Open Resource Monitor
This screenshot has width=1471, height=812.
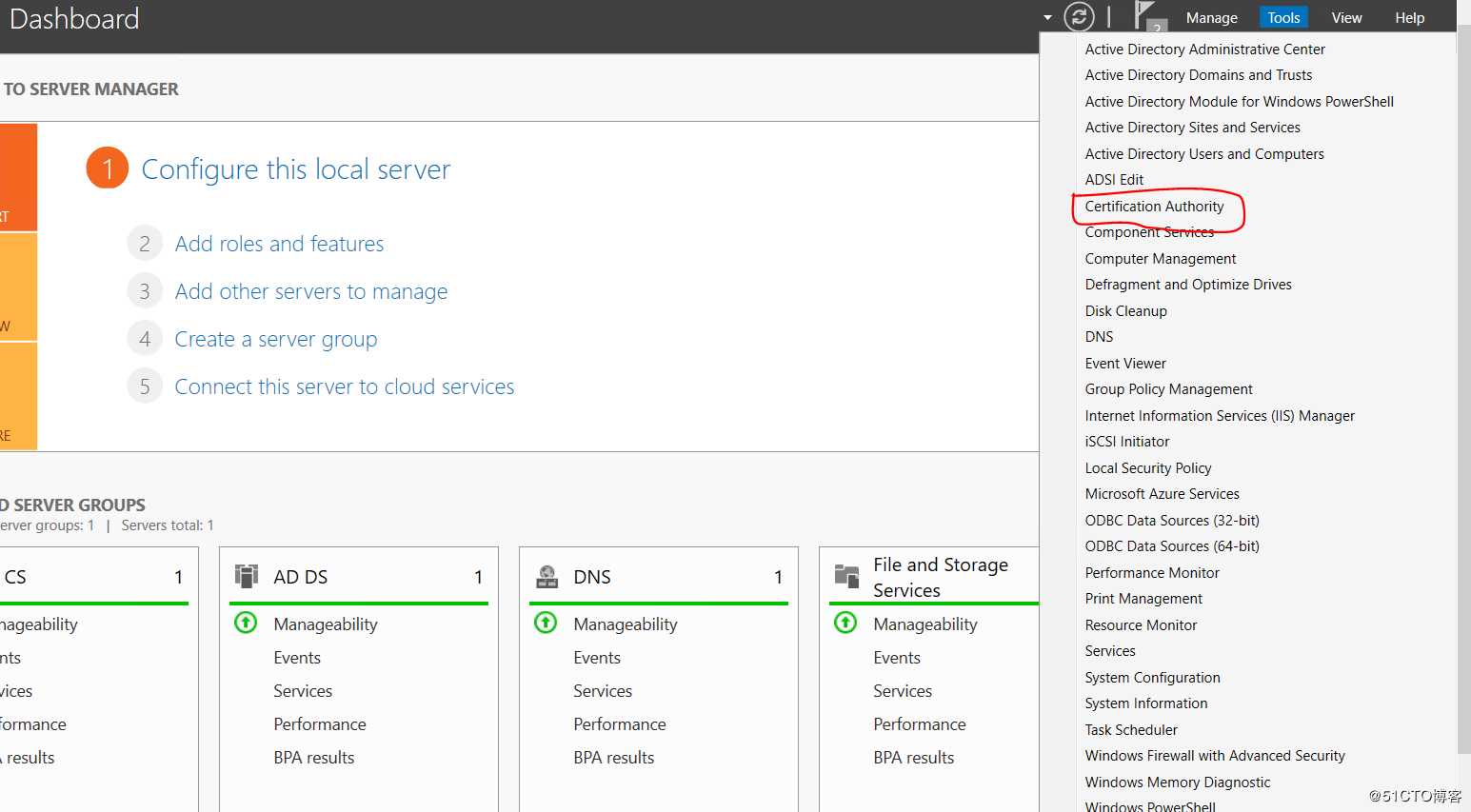(x=1141, y=625)
